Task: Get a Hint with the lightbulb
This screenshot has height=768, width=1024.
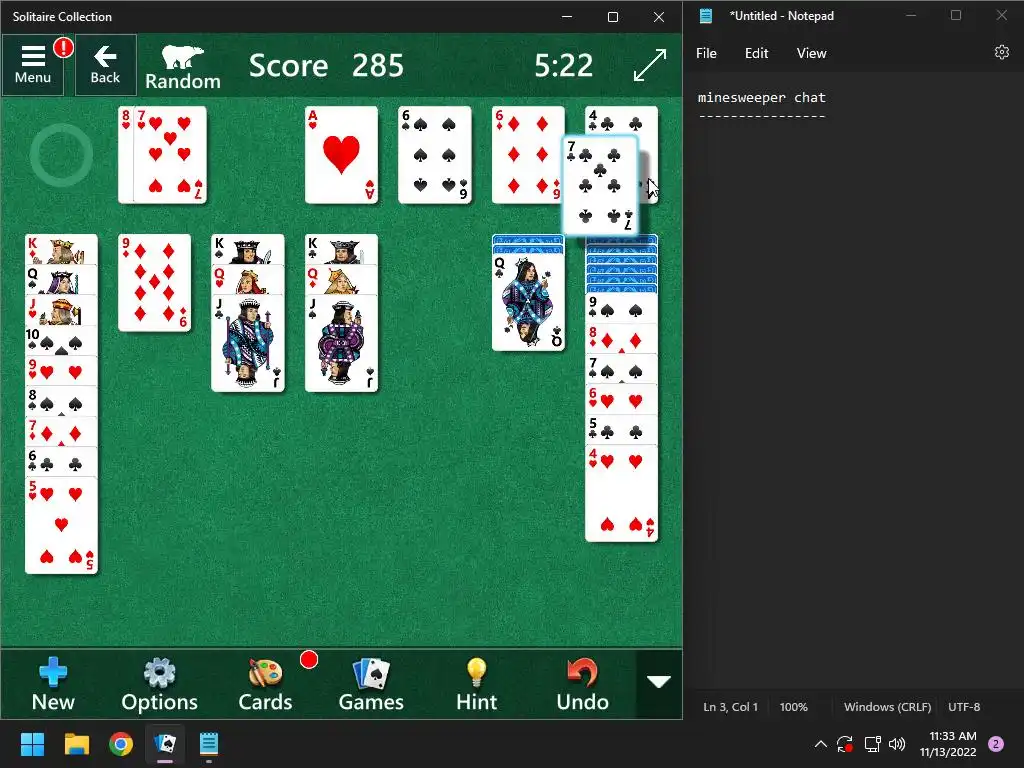Action: (477, 684)
